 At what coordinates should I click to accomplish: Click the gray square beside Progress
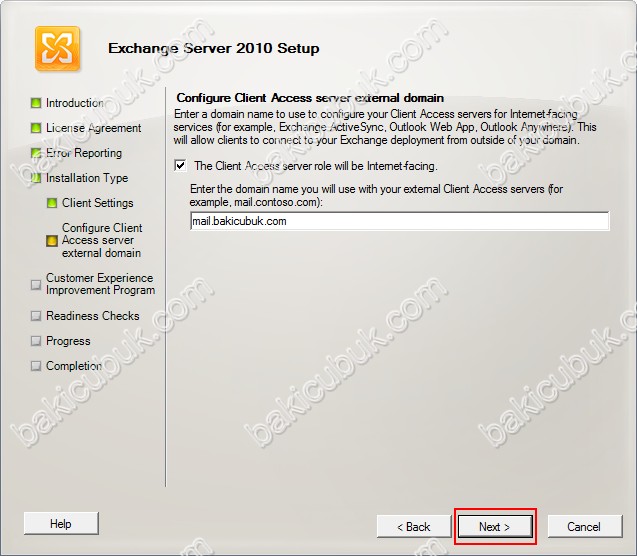coord(36,341)
